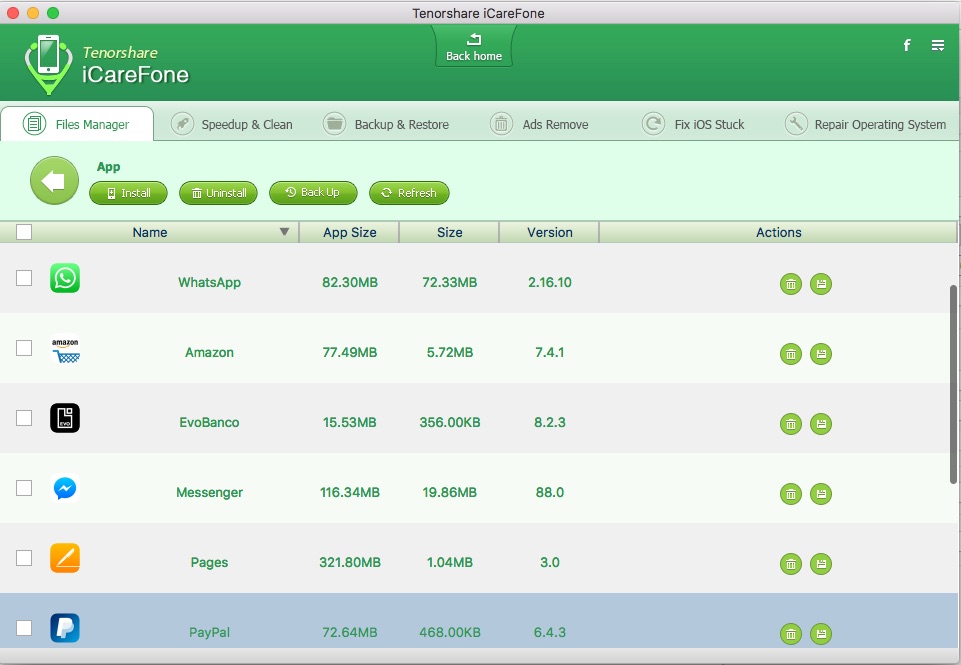961x665 pixels.
Task: Click the Name column sort arrow
Action: coord(284,232)
